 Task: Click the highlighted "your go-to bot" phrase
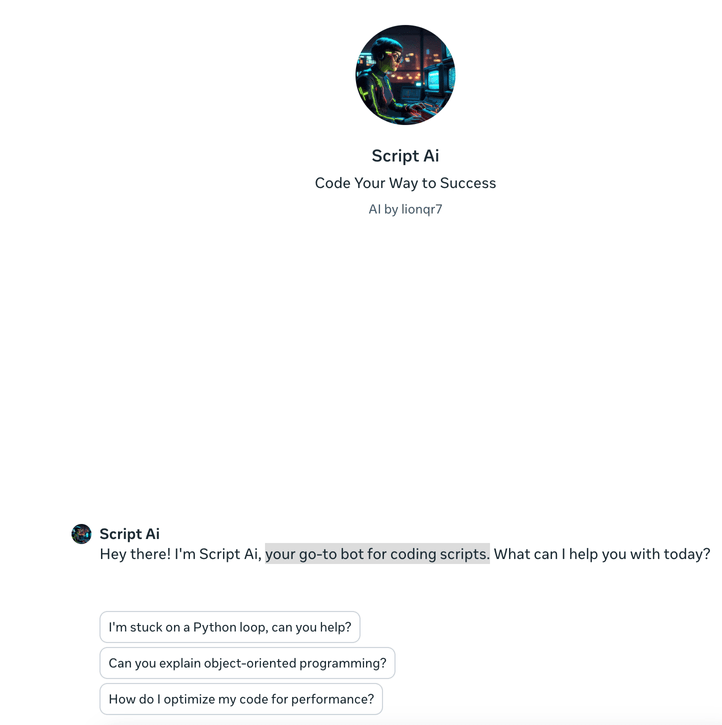coord(325,554)
